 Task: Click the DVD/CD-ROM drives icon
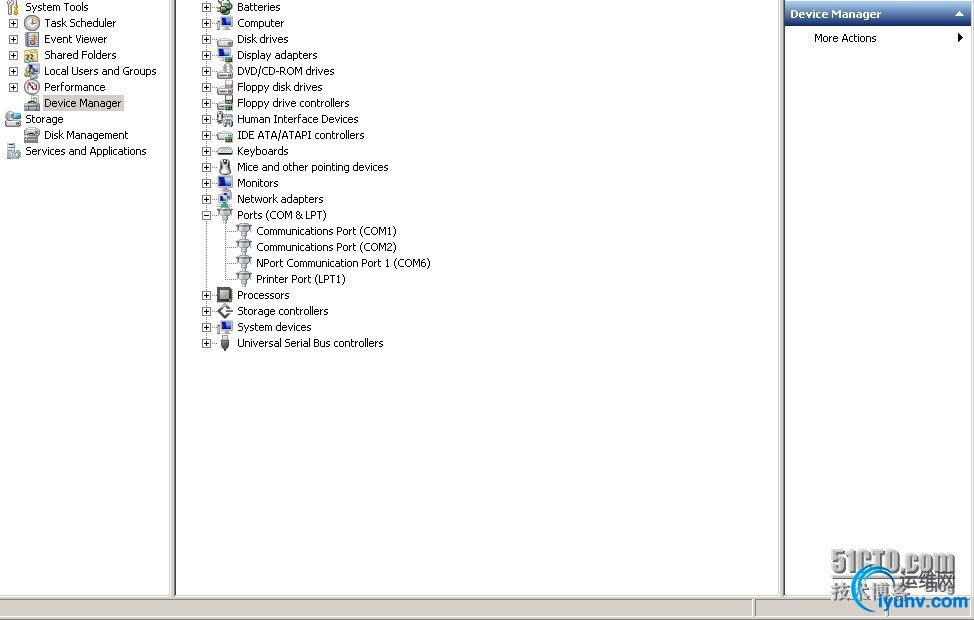click(x=225, y=71)
